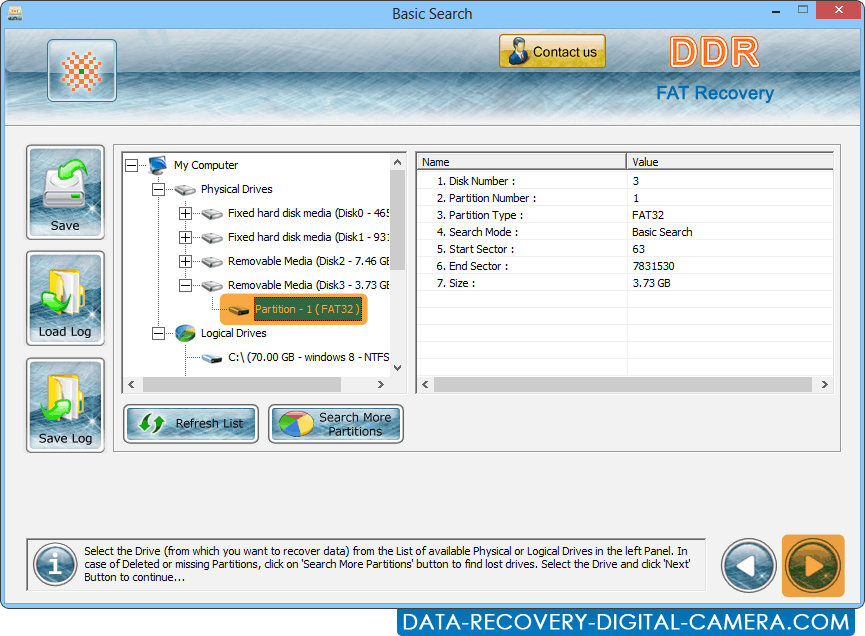Click the Refresh List button
This screenshot has width=865, height=636.
(x=190, y=423)
